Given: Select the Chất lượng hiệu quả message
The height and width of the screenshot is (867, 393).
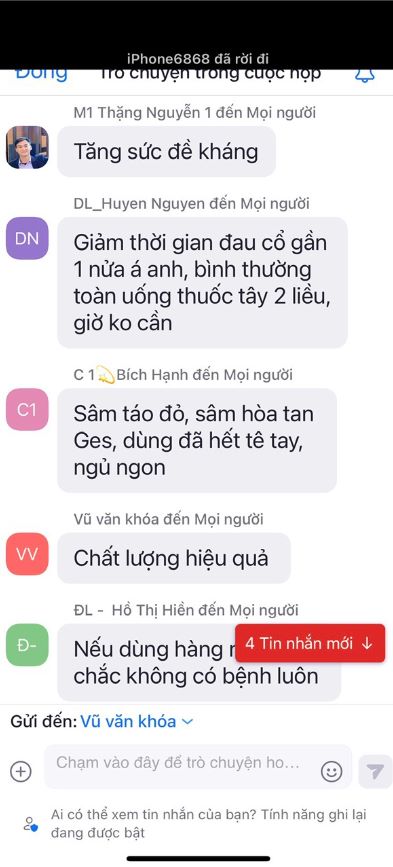Looking at the screenshot, I should (174, 558).
